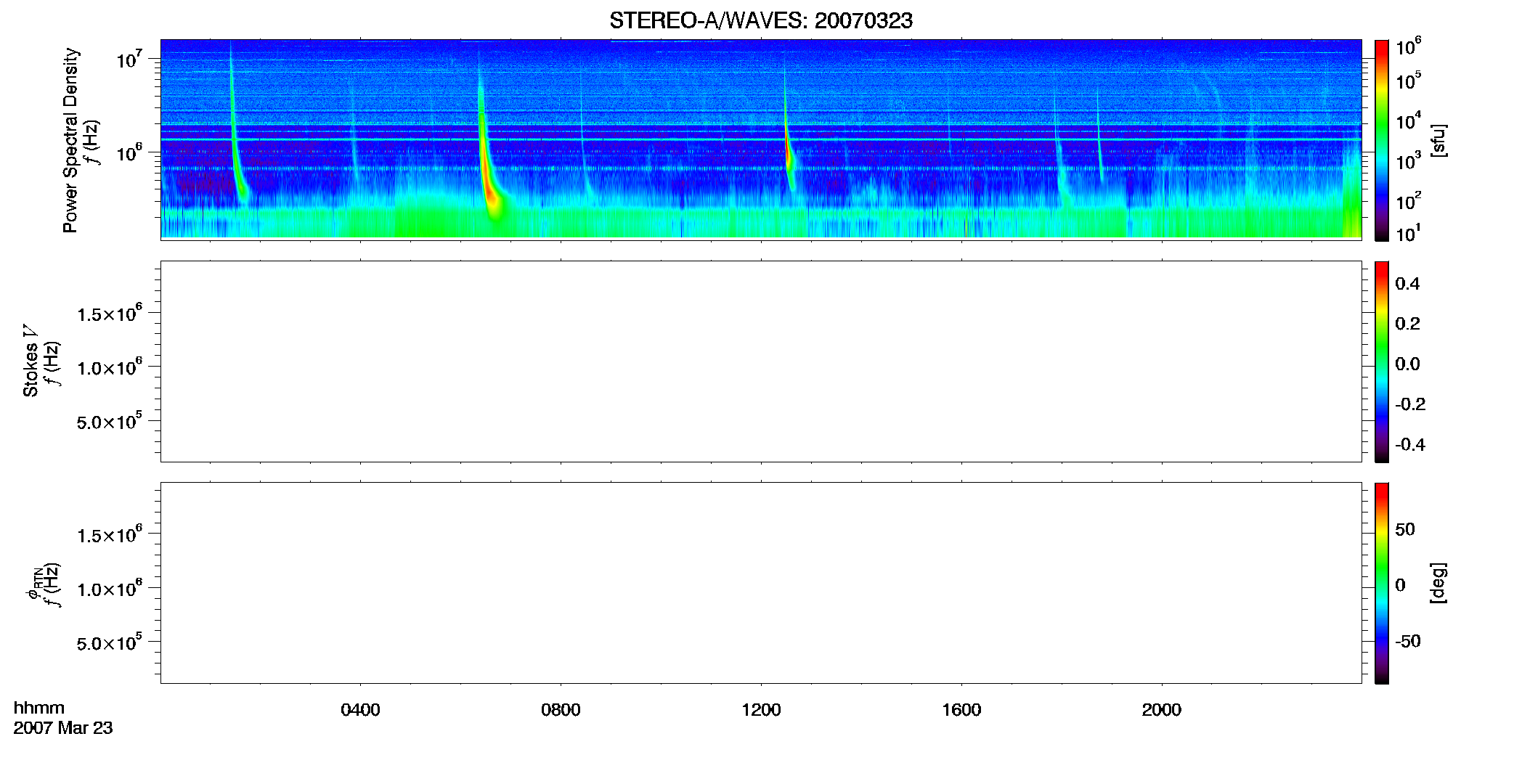Click the [deg] colorbar unit label
1522x784 pixels.
(1438, 583)
